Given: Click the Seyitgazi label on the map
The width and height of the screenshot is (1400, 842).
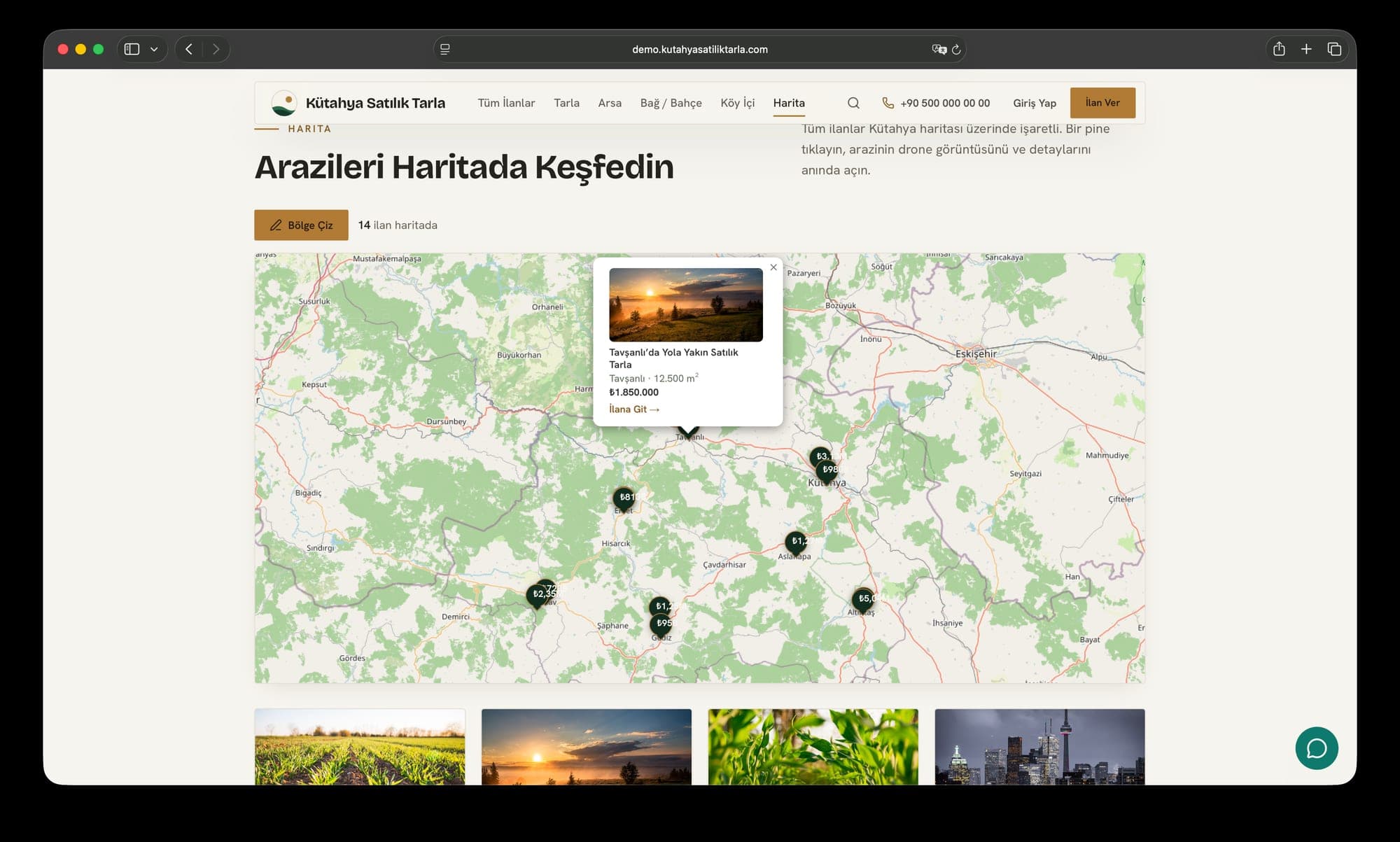Looking at the screenshot, I should tap(1025, 474).
